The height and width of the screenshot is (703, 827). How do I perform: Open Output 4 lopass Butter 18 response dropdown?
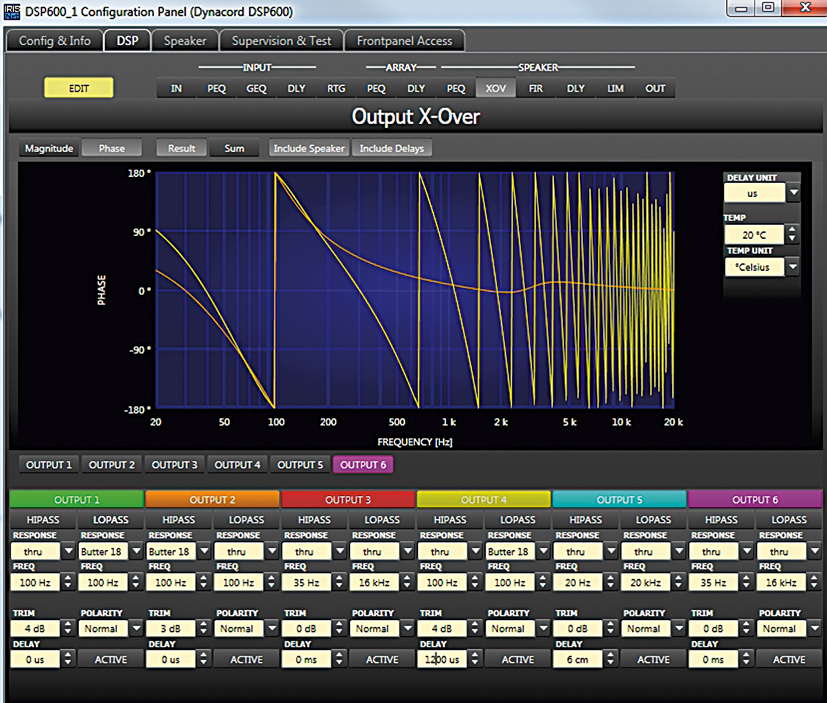click(543, 552)
